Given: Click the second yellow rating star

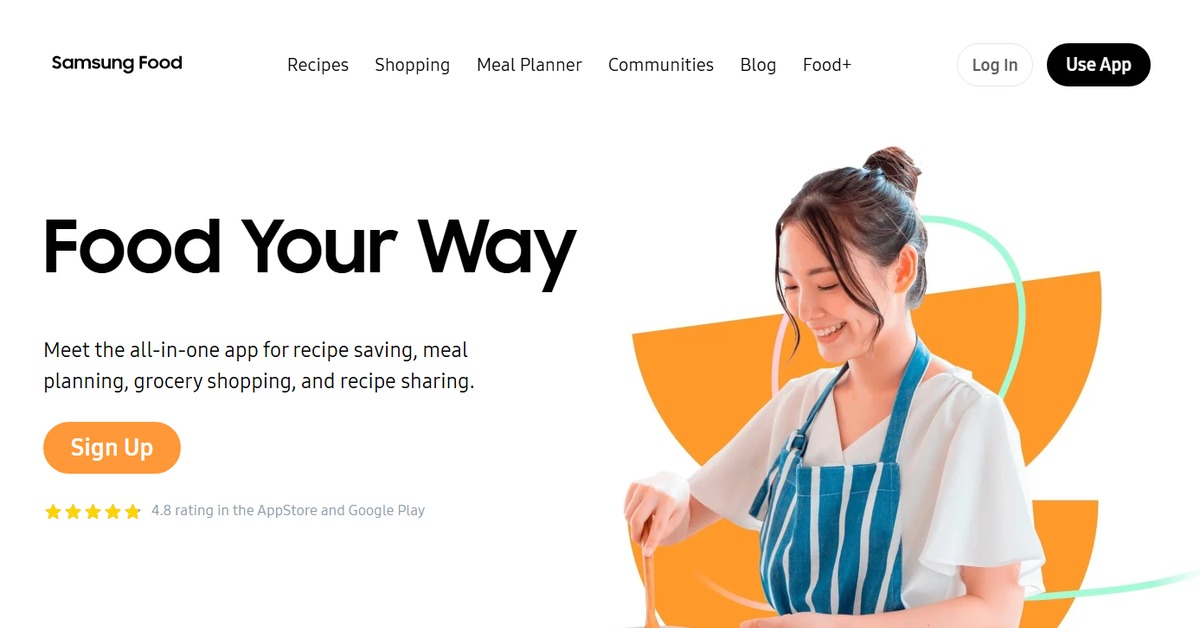Looking at the screenshot, I should pos(73,511).
